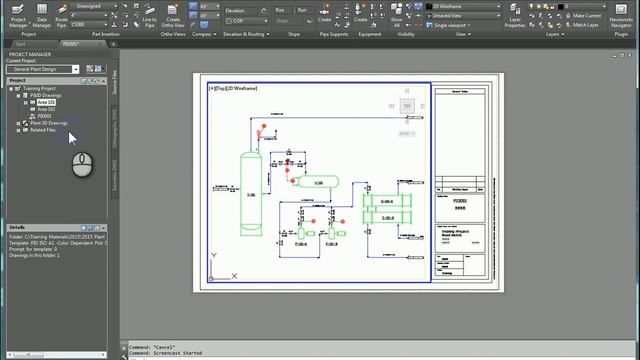The width and height of the screenshot is (640, 360).
Task: Expand the Plant 3D Drawings node
Action: click(18, 123)
